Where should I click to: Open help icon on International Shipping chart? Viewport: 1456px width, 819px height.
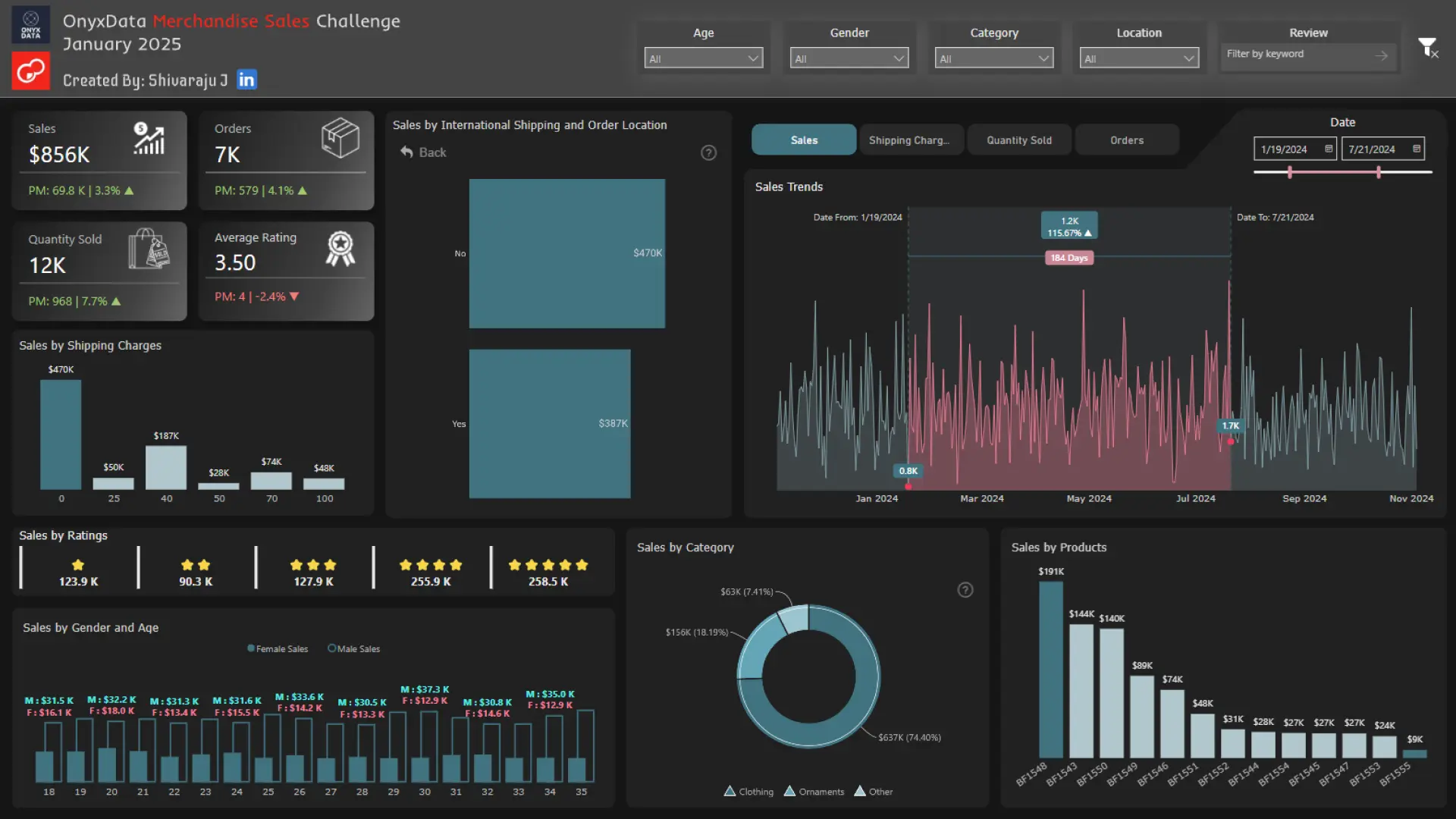[x=708, y=152]
